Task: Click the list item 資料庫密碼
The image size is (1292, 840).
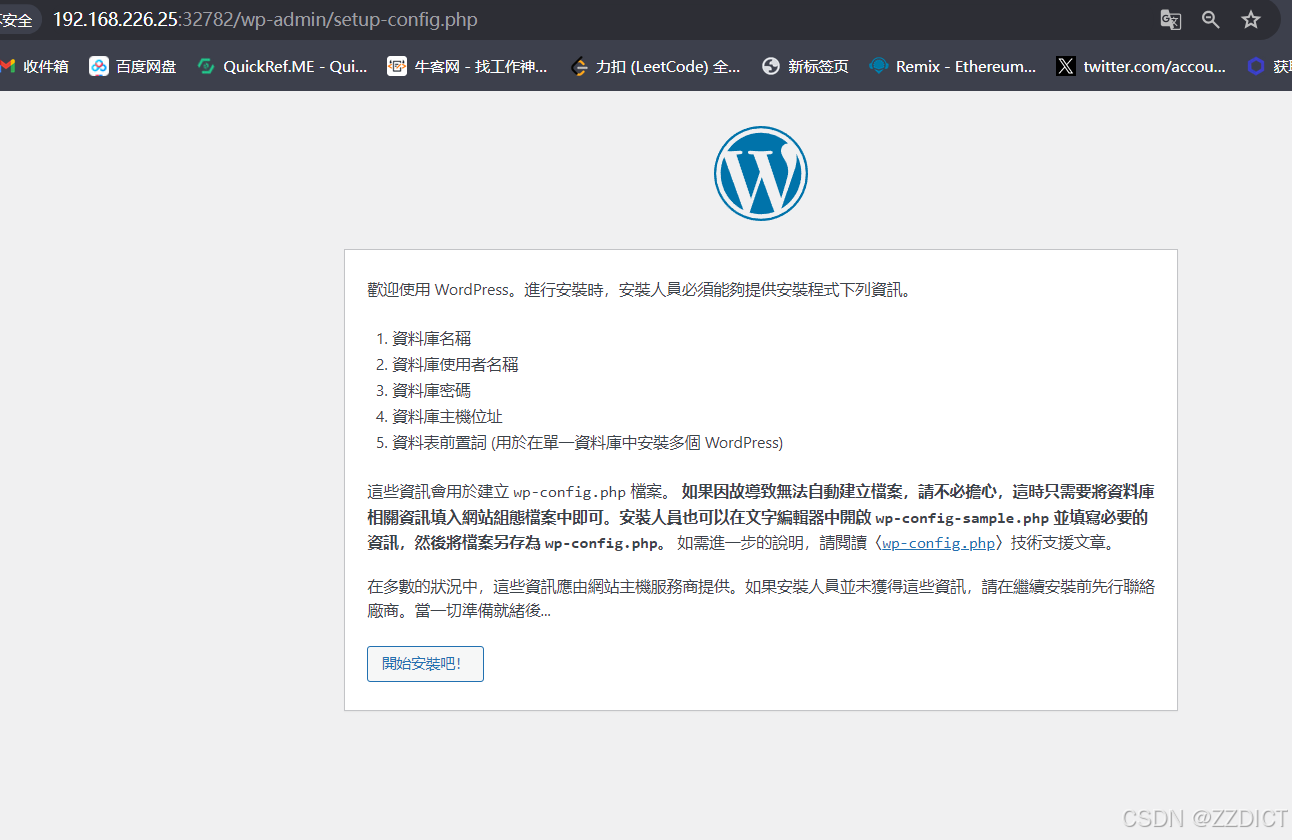Action: 431,390
